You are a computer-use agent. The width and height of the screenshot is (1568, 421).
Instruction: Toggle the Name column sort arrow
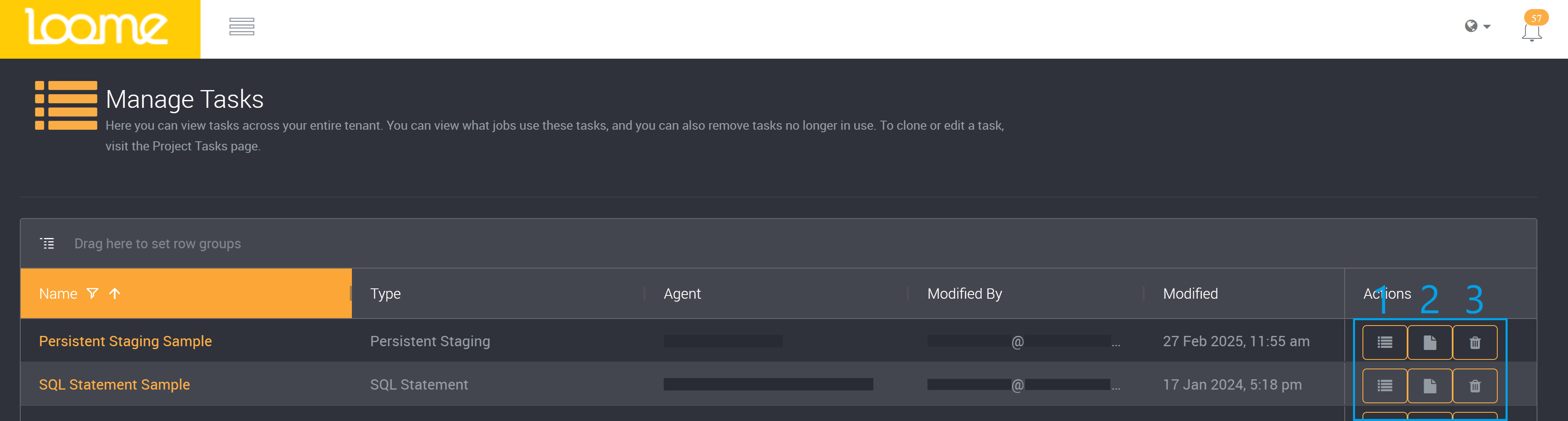[115, 294]
